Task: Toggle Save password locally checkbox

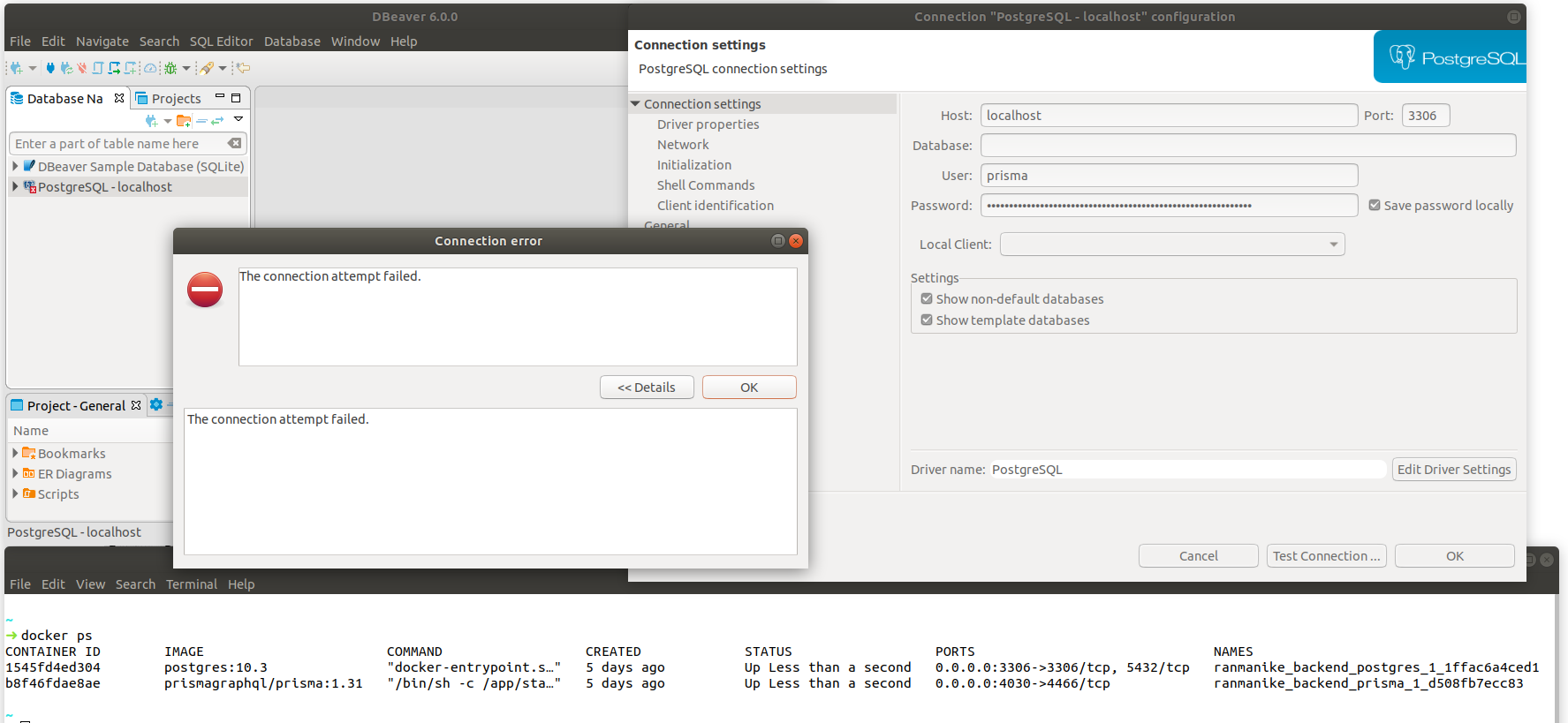Action: point(1375,205)
